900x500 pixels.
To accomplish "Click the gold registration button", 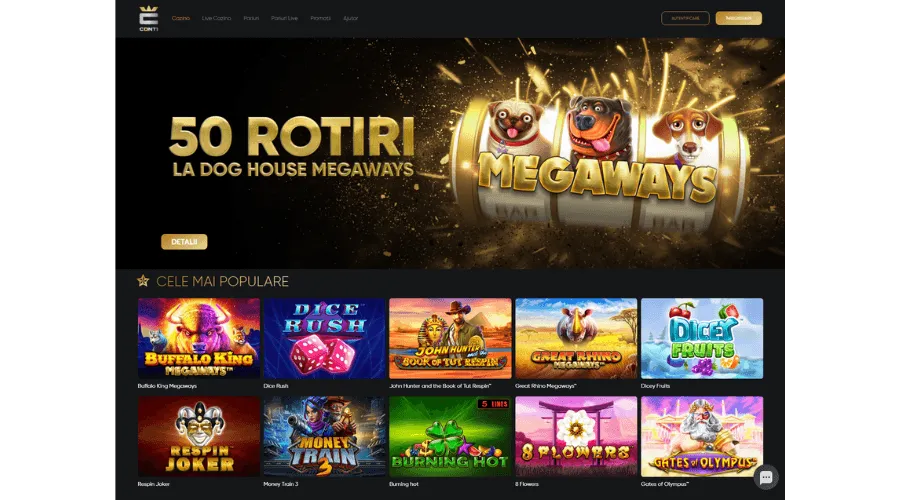I will point(739,18).
